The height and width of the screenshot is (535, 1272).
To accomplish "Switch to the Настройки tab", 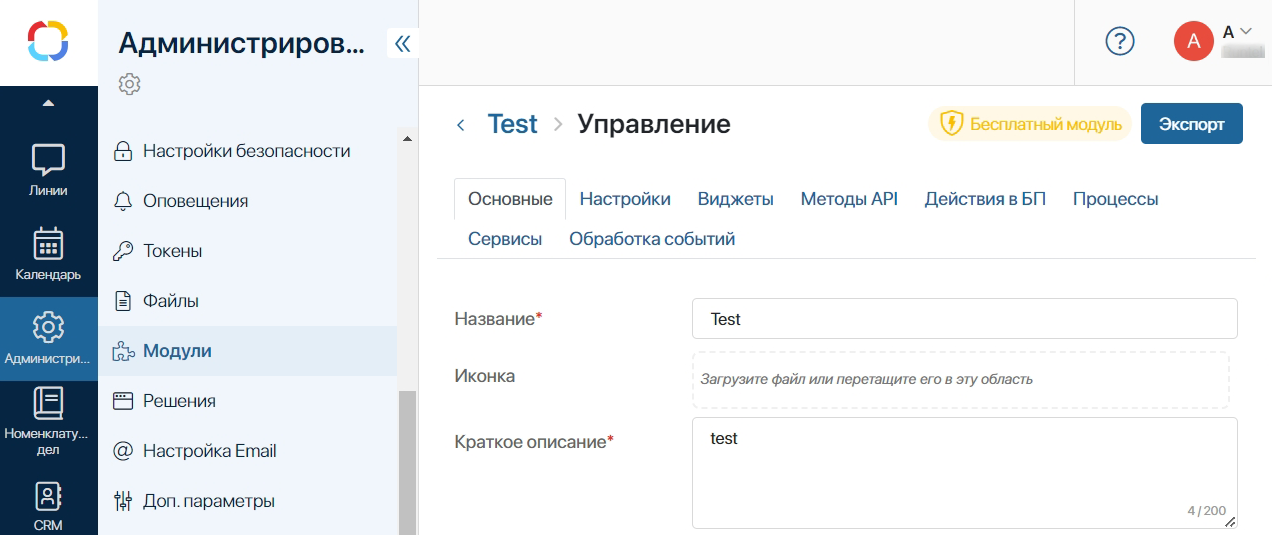I will click(625, 199).
